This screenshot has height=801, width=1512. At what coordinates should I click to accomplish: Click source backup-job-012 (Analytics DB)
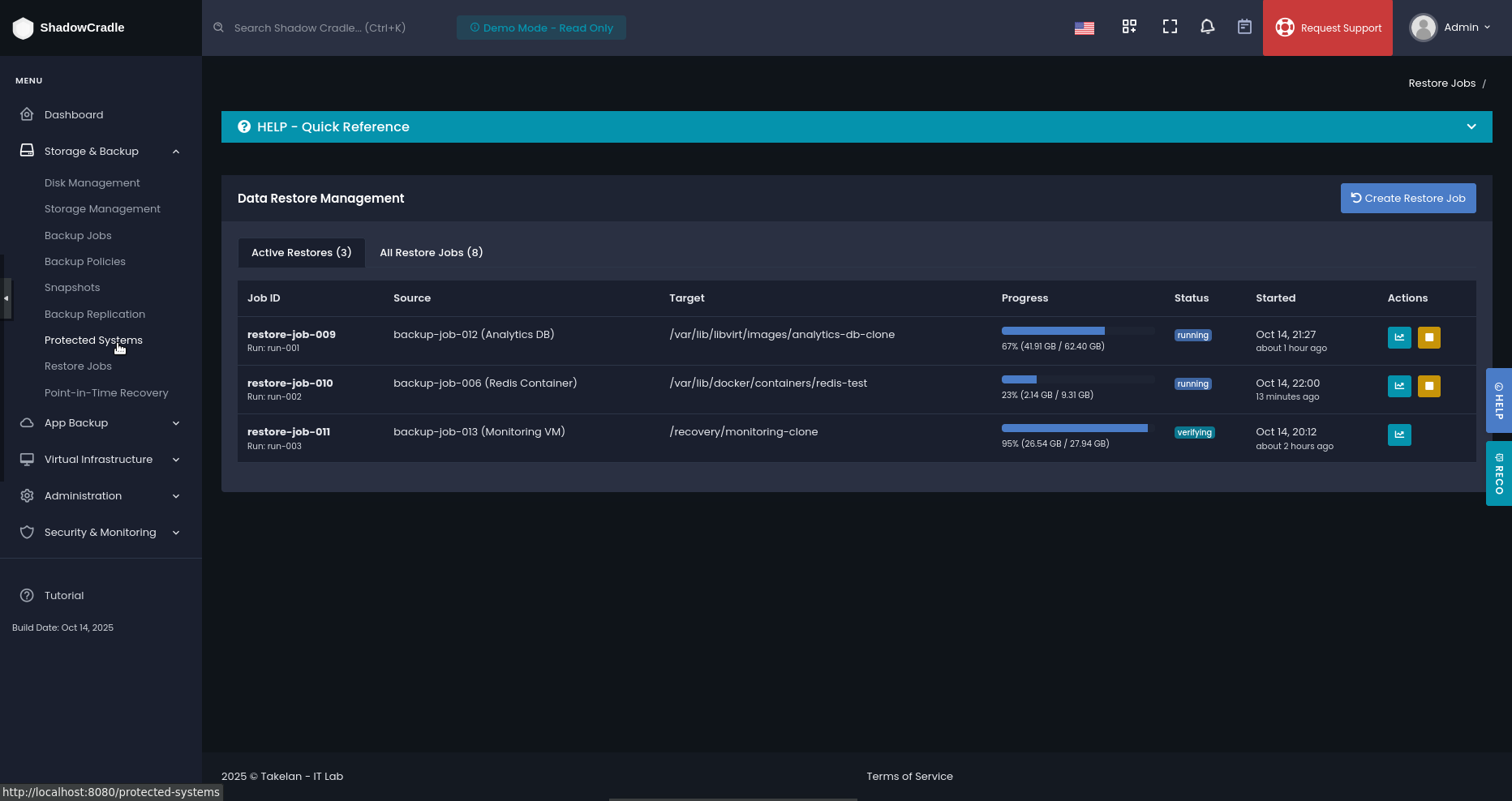(474, 334)
